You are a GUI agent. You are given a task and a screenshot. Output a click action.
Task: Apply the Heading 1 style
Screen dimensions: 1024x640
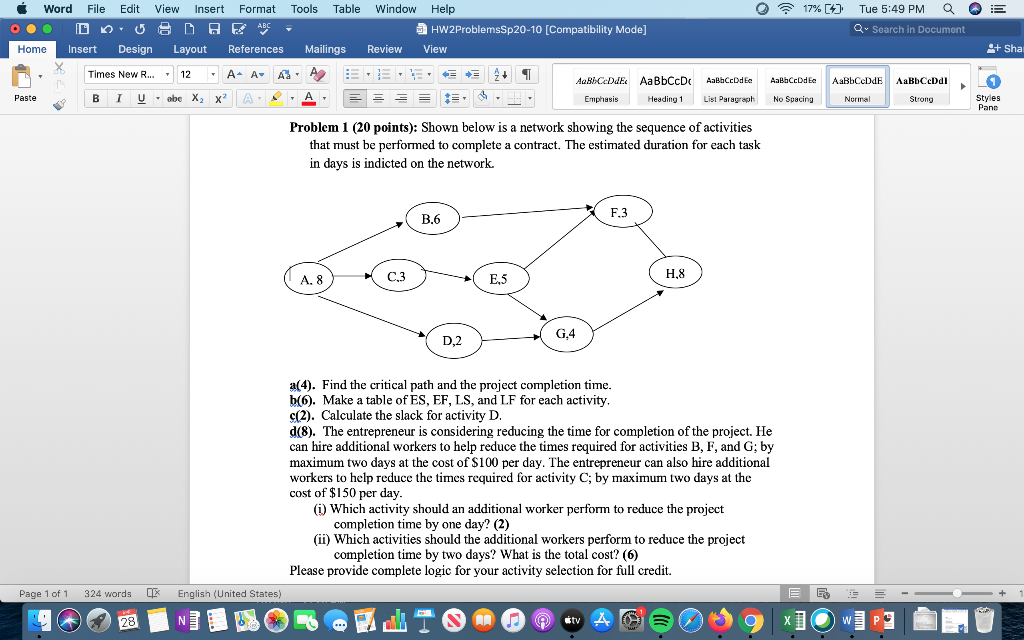665,88
